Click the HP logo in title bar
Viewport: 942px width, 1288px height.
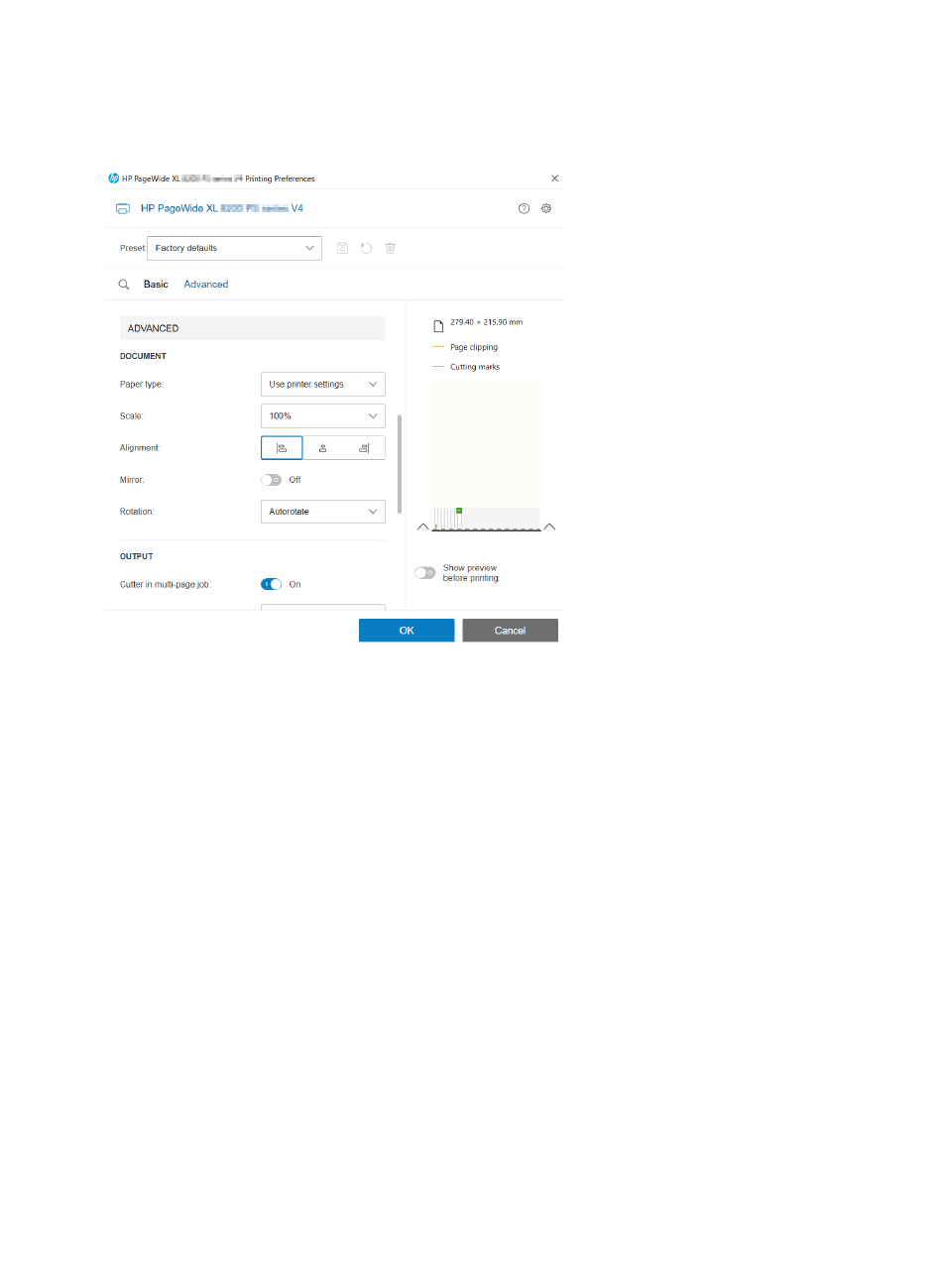(113, 178)
